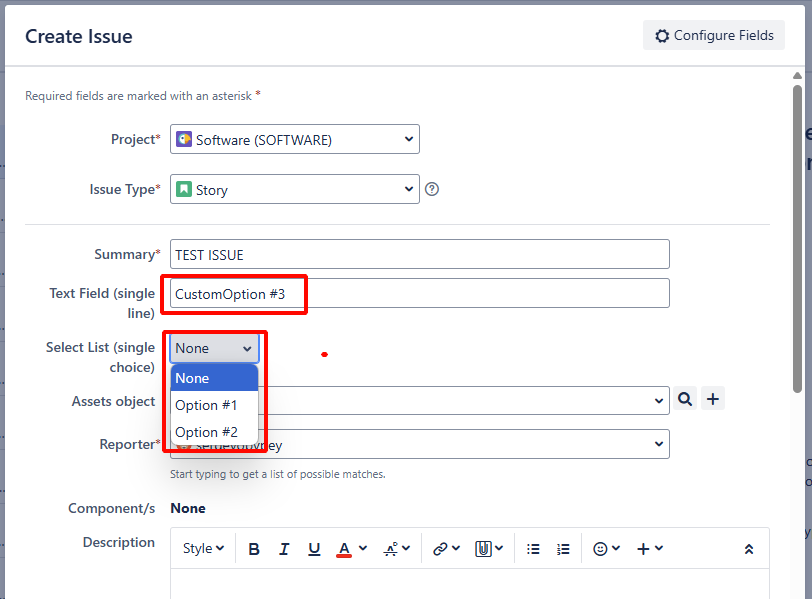Toggle underline formatting

[x=314, y=549]
